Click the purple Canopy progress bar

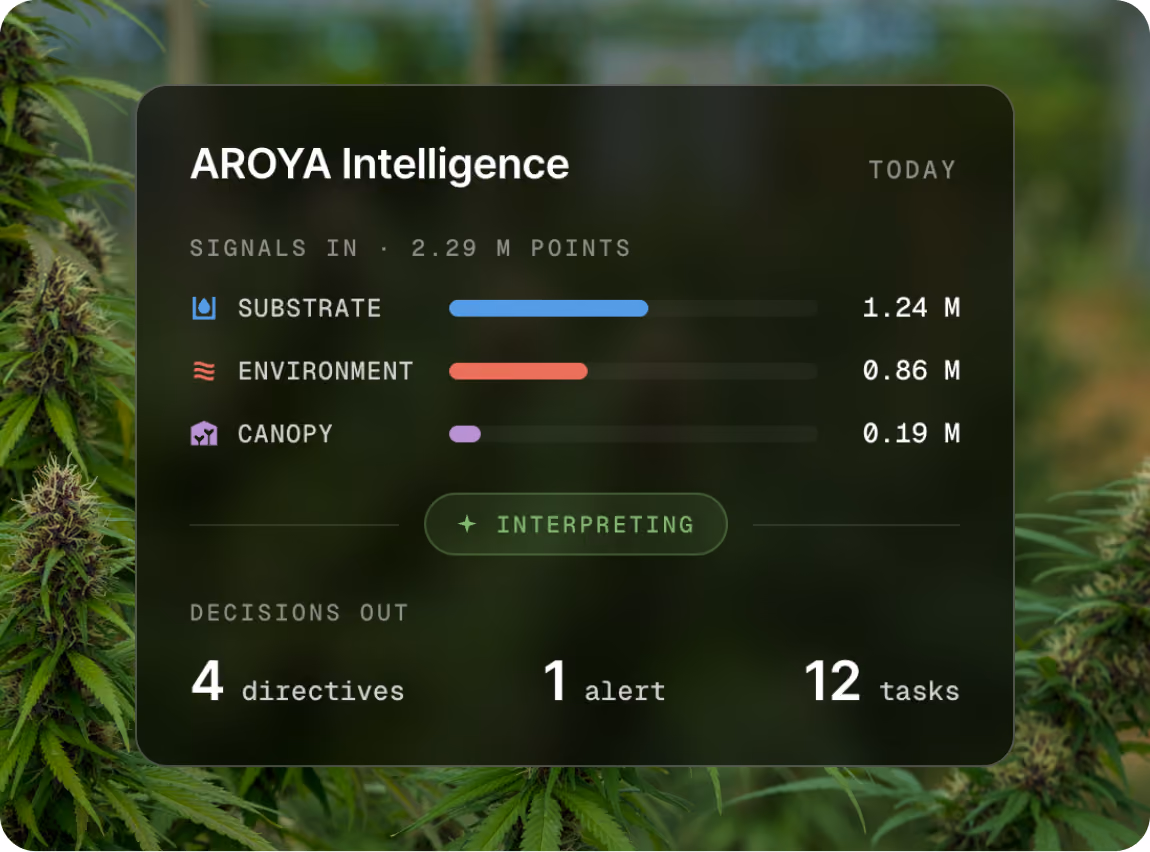click(x=465, y=434)
